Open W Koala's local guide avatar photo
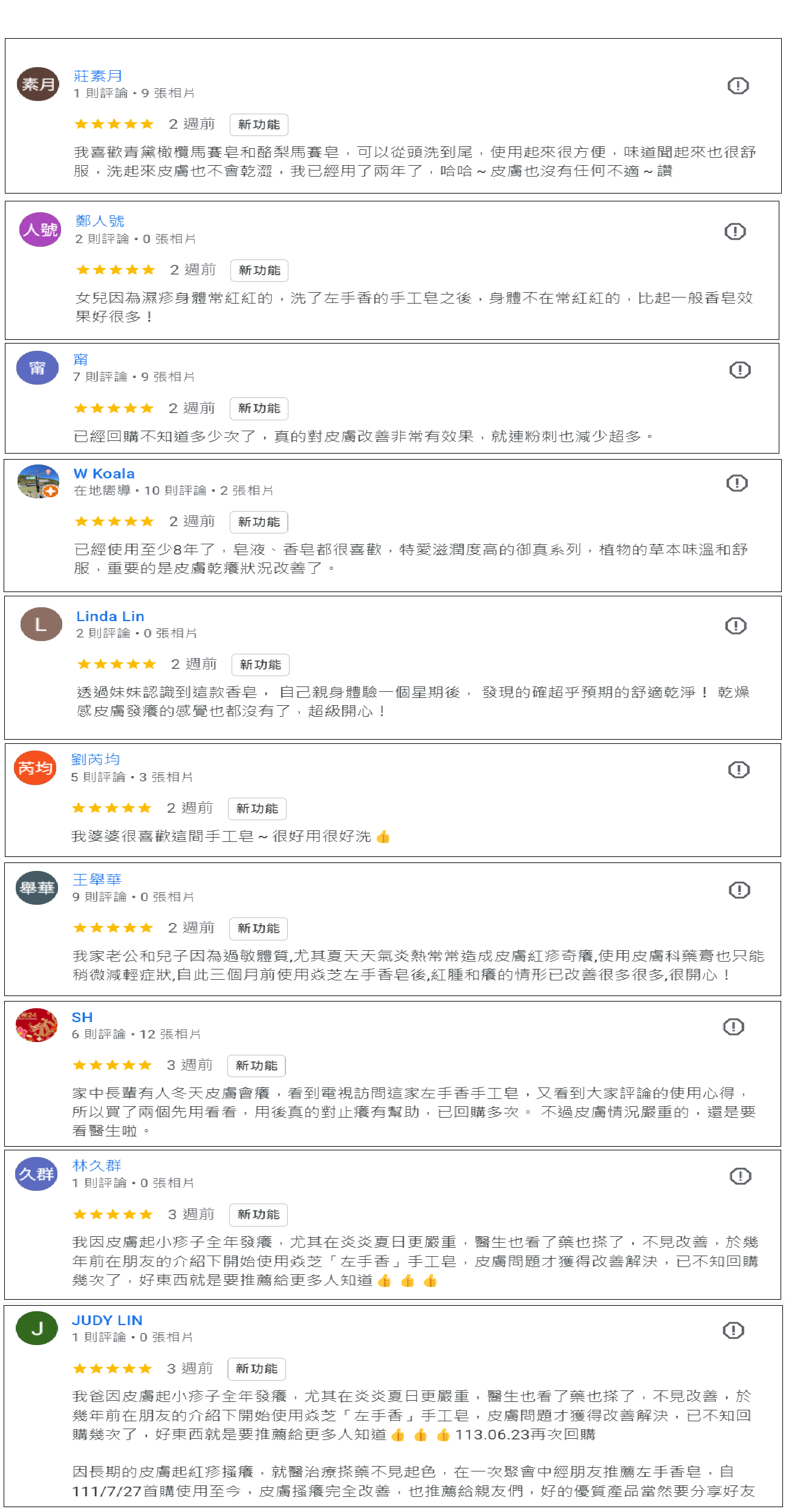 tap(38, 481)
